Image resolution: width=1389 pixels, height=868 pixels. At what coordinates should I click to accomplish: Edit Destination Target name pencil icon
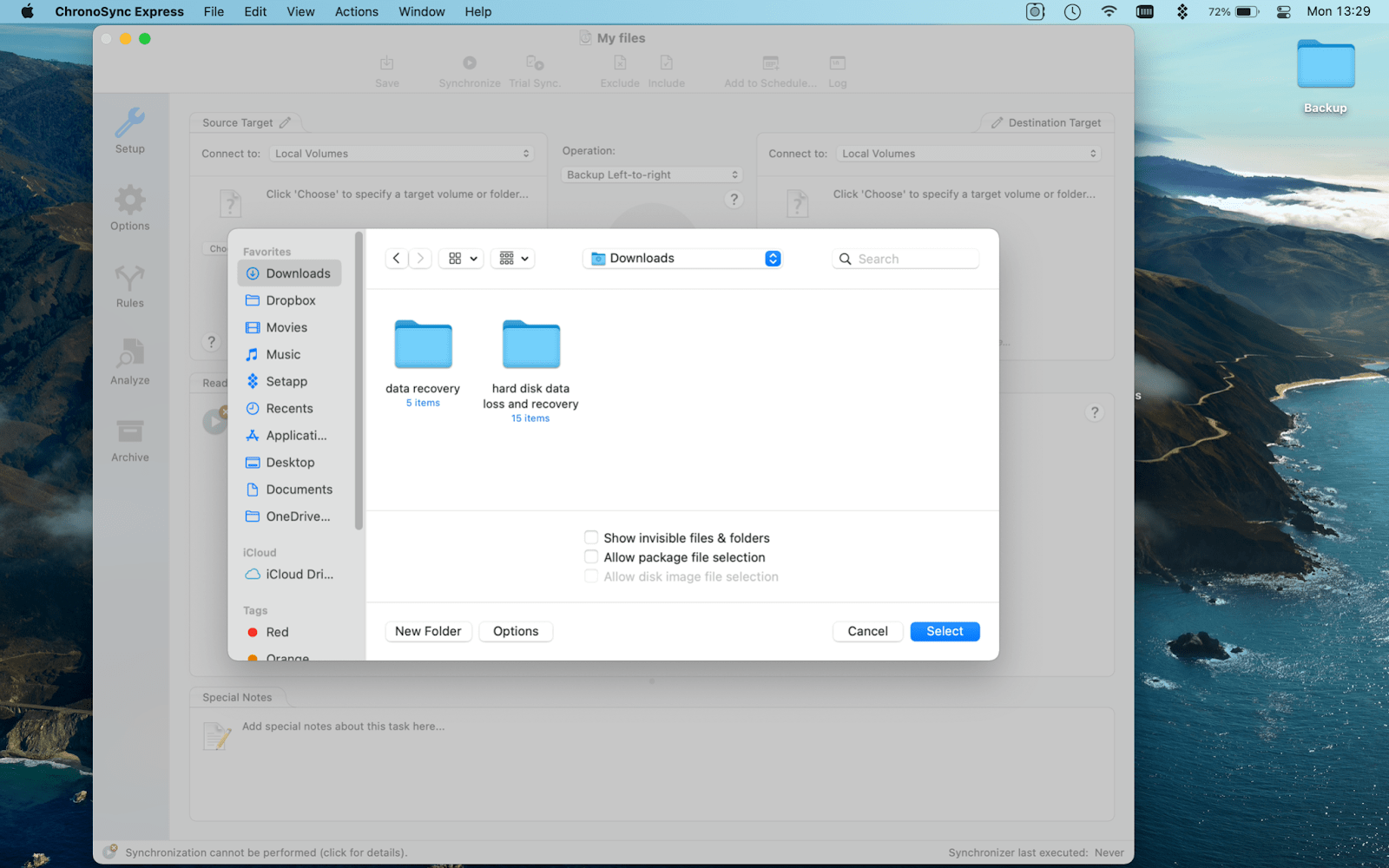(997, 122)
